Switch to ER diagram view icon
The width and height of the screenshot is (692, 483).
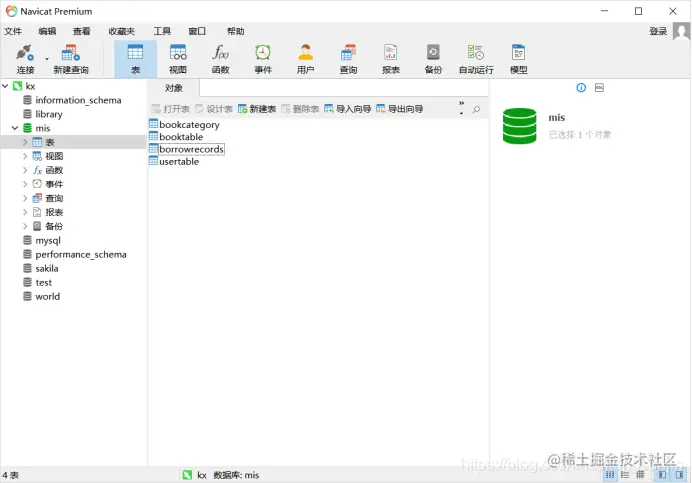click(x=640, y=475)
